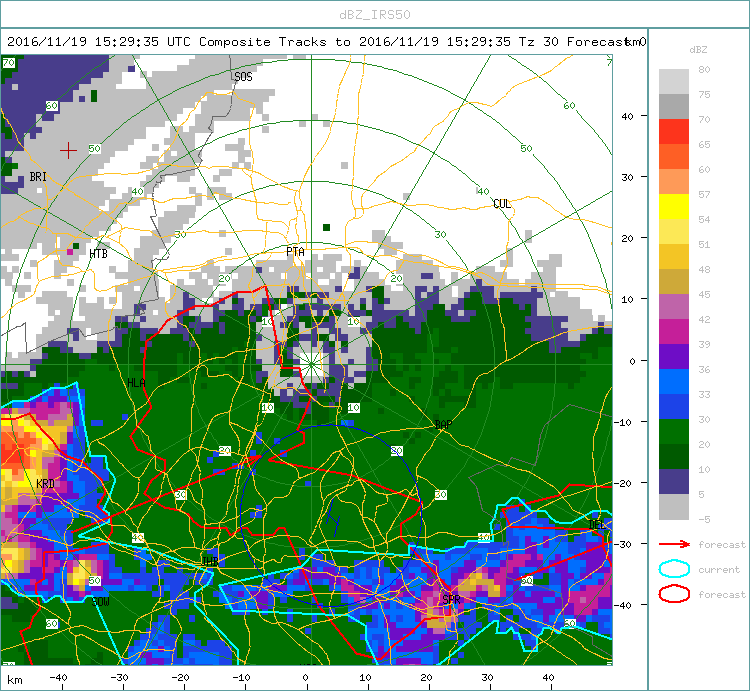Select the red 65-70 dBZ swatch

pos(673,131)
